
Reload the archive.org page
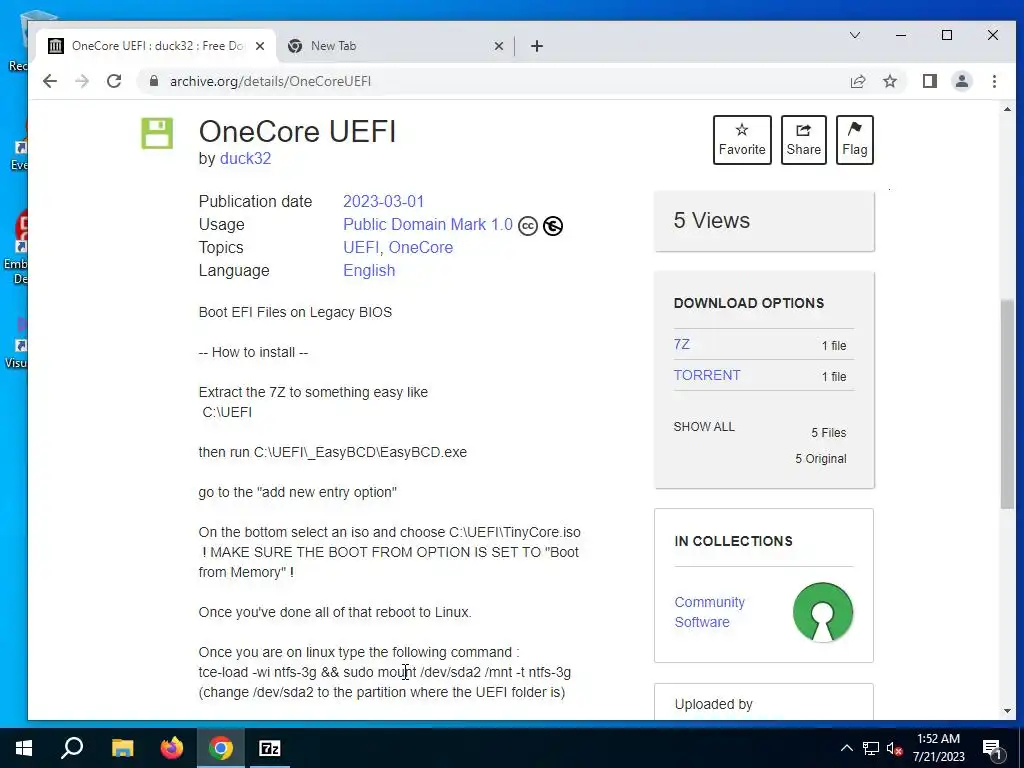pos(114,81)
